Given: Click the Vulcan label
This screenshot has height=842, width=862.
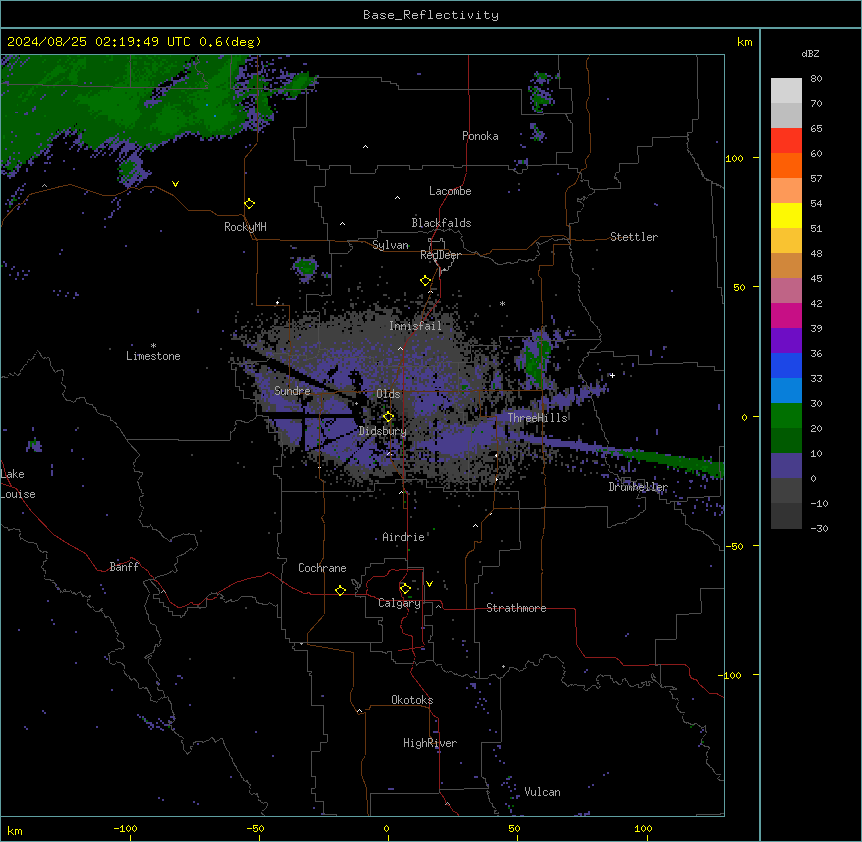Looking at the screenshot, I should [543, 792].
